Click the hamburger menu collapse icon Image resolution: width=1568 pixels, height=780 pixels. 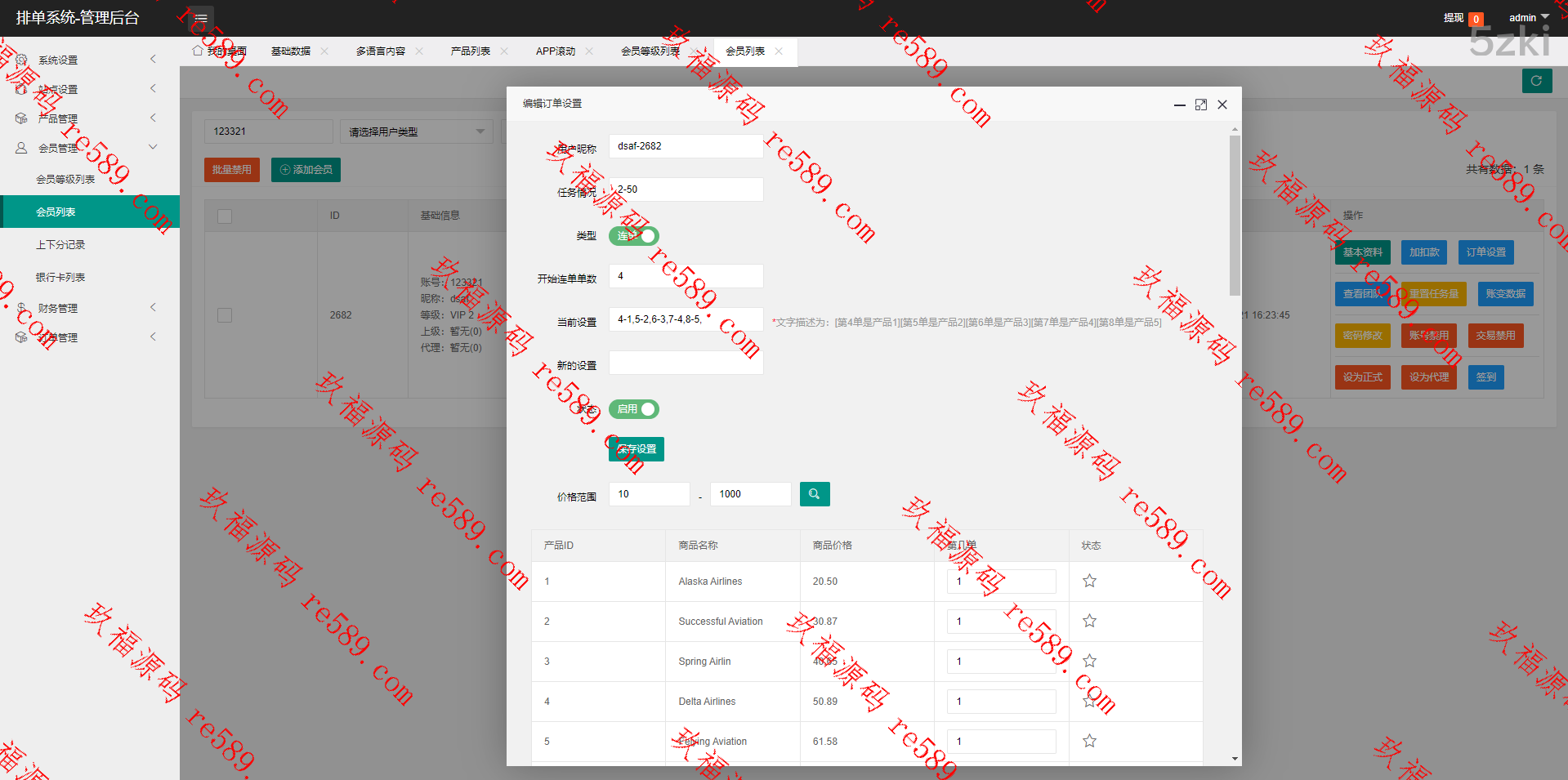coord(200,18)
